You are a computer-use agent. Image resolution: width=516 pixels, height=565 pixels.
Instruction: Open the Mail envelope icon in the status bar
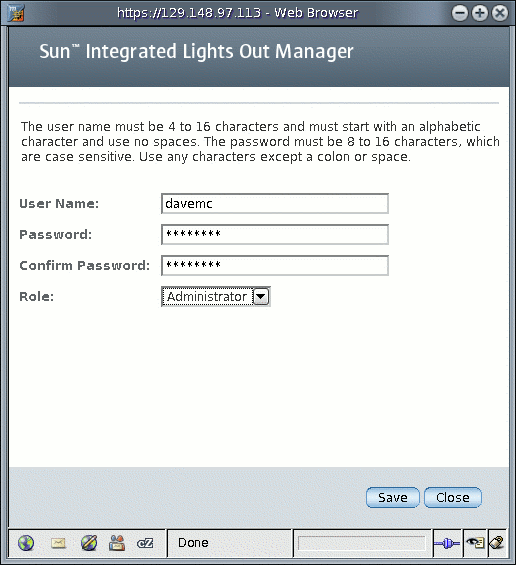click(58, 543)
